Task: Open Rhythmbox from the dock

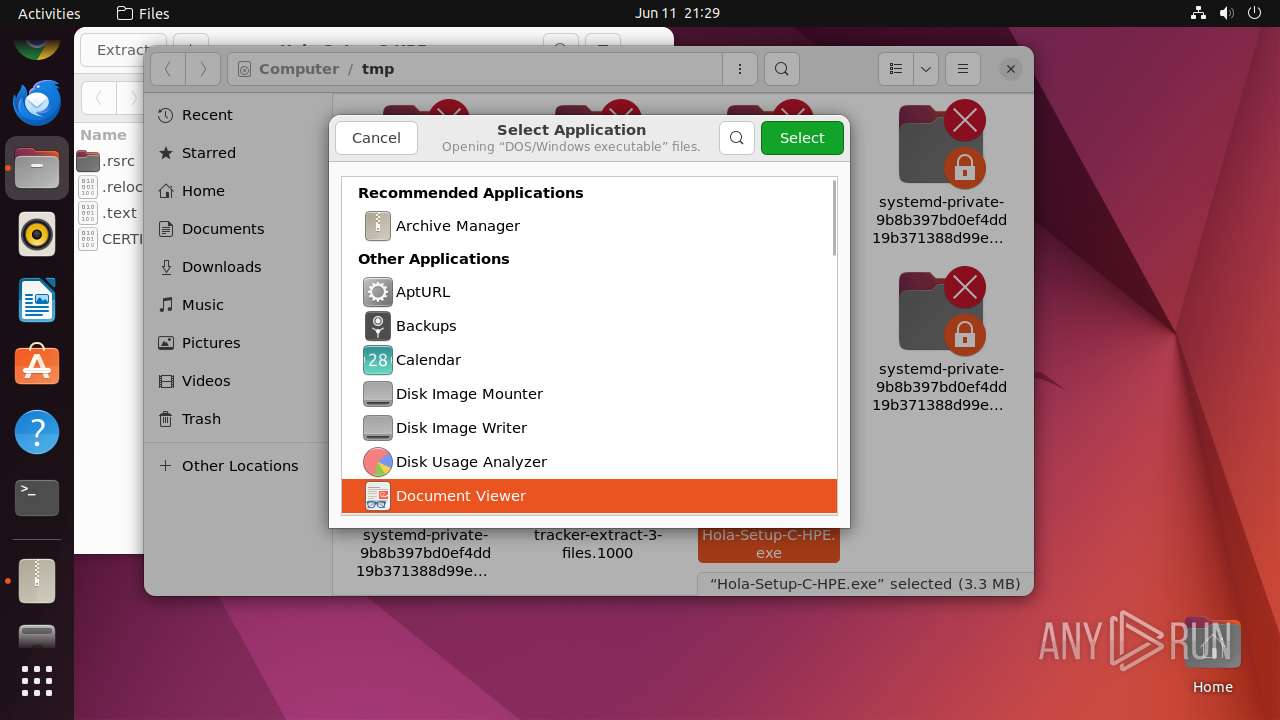Action: pos(37,235)
